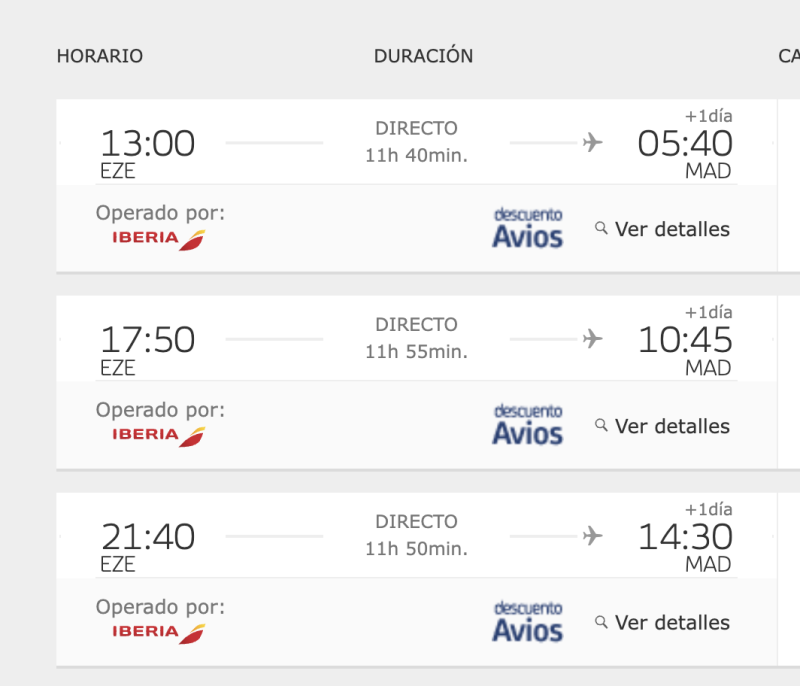
Task: Click the Iberia logo on the 13:00 flight
Action: click(158, 239)
